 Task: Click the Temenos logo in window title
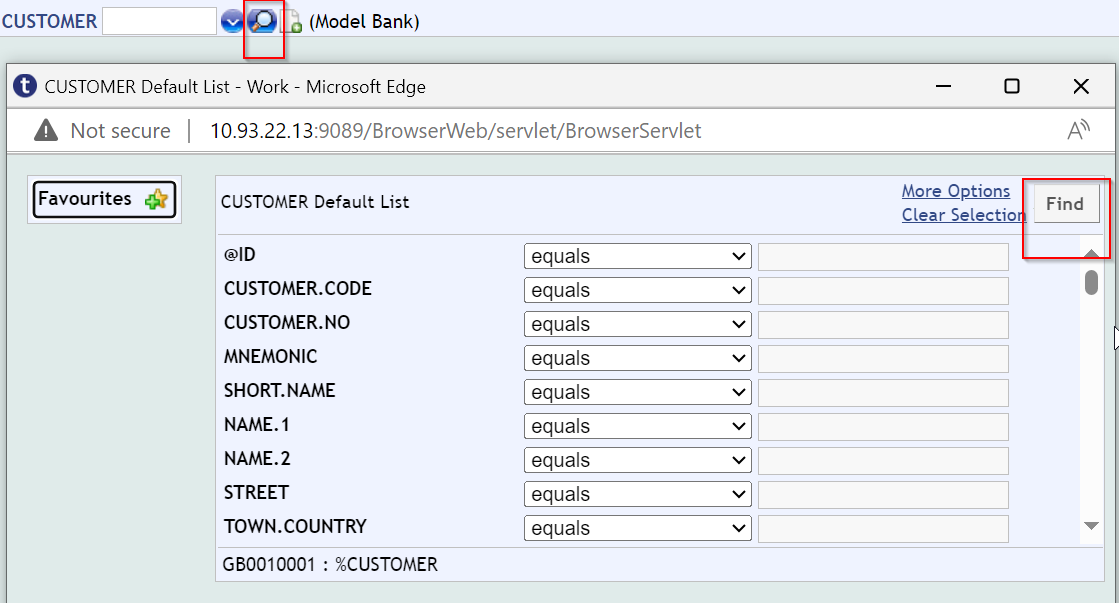pos(25,86)
